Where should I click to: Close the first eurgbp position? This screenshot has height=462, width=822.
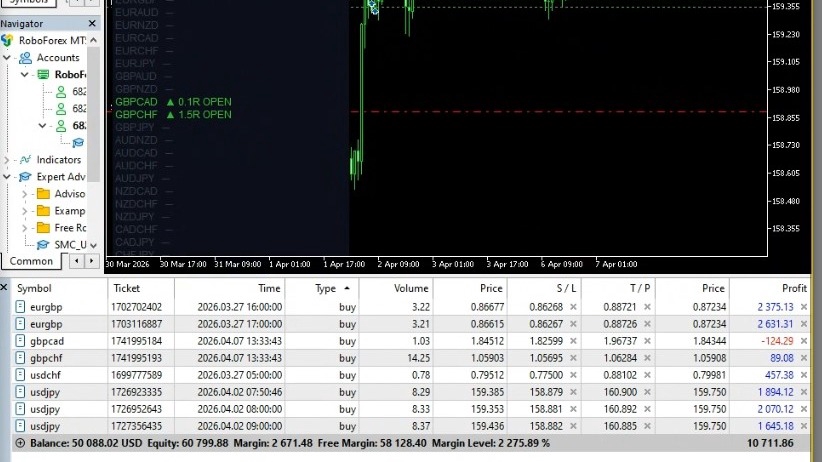point(804,307)
